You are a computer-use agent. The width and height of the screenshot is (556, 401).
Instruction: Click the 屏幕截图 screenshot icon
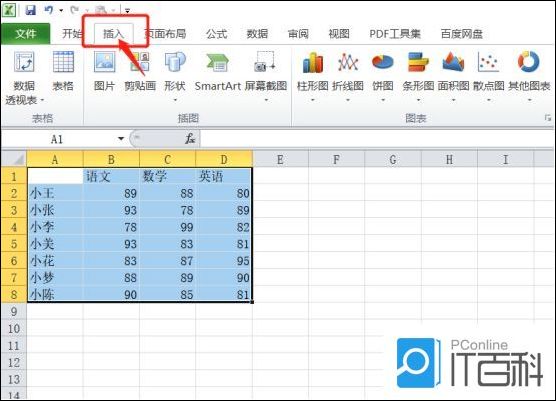[x=265, y=62]
